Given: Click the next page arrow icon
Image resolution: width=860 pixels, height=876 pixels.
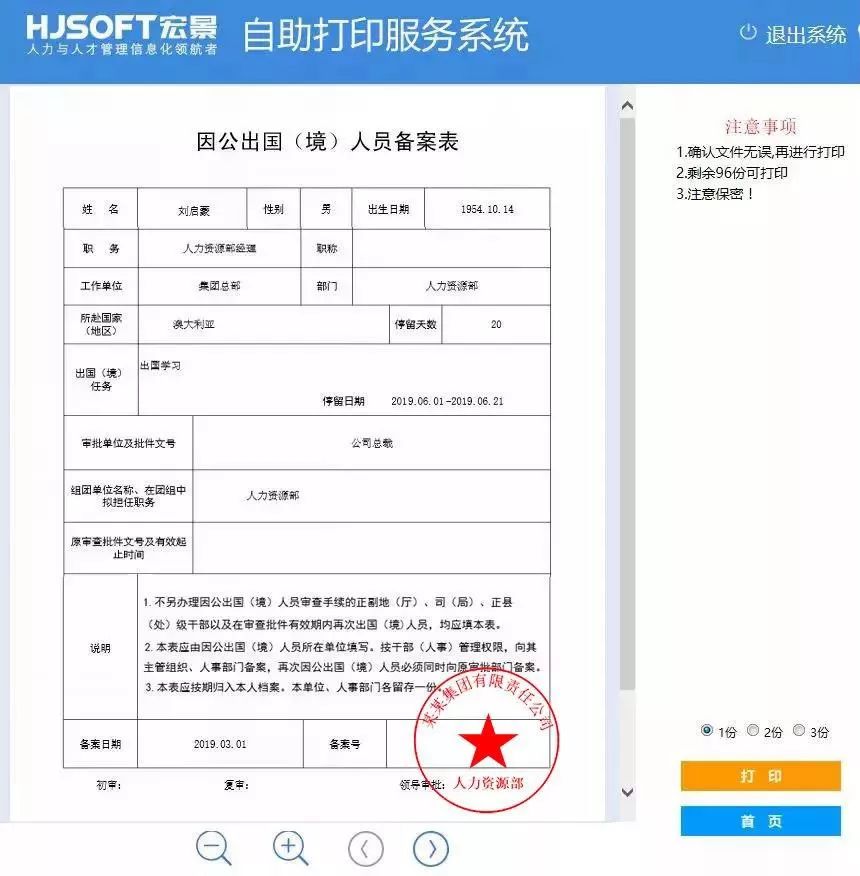Looking at the screenshot, I should click(431, 847).
